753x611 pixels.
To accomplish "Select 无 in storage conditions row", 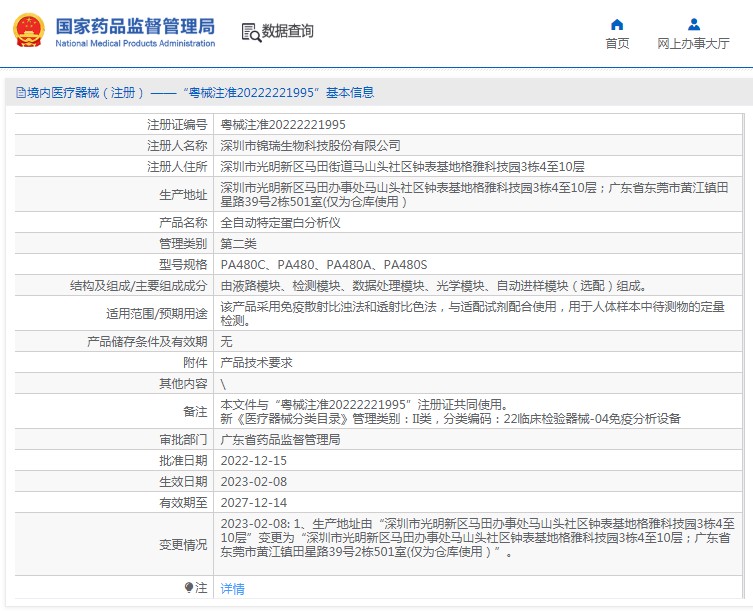I will pos(226,342).
